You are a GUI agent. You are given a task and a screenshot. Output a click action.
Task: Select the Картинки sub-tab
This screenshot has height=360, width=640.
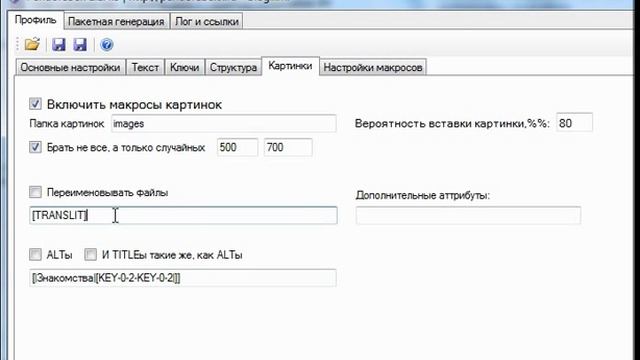(x=290, y=66)
